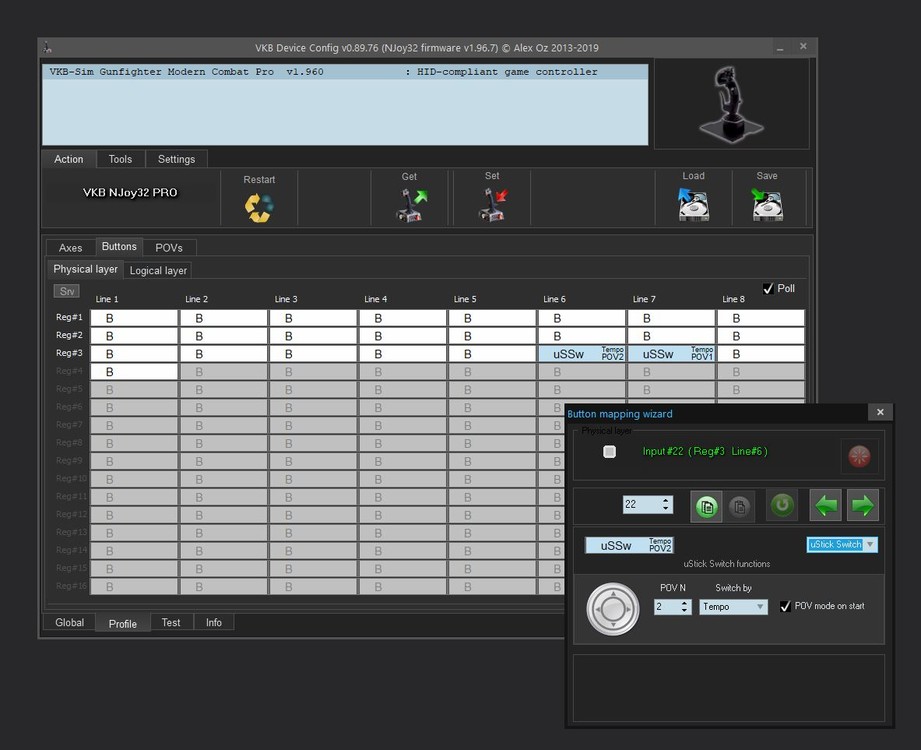The width and height of the screenshot is (921, 750).
Task: Click the greyed paste button in wizard
Action: (x=740, y=506)
